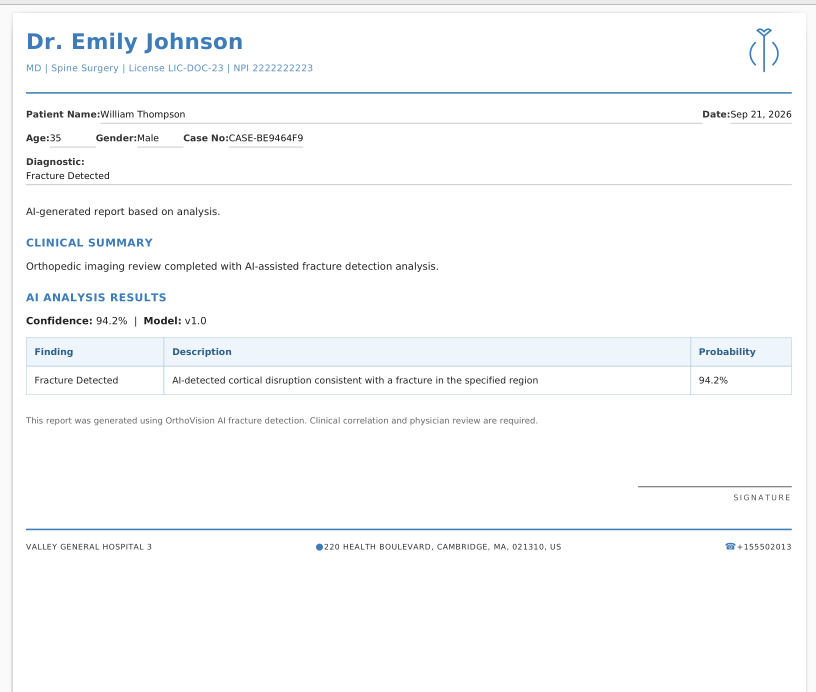Click the Date field Sep 21, 2026
Viewport: 816px width, 692px height.
760,114
